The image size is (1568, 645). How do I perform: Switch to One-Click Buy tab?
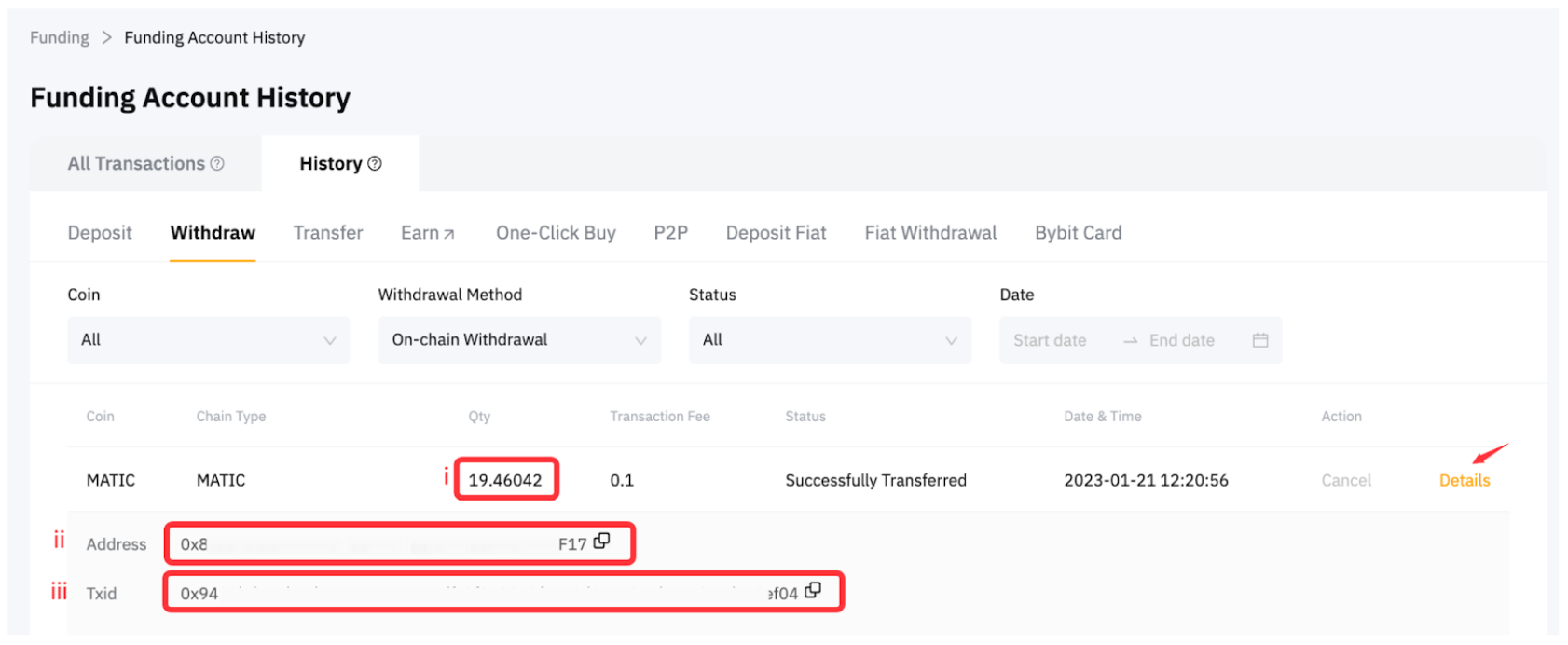(x=556, y=233)
